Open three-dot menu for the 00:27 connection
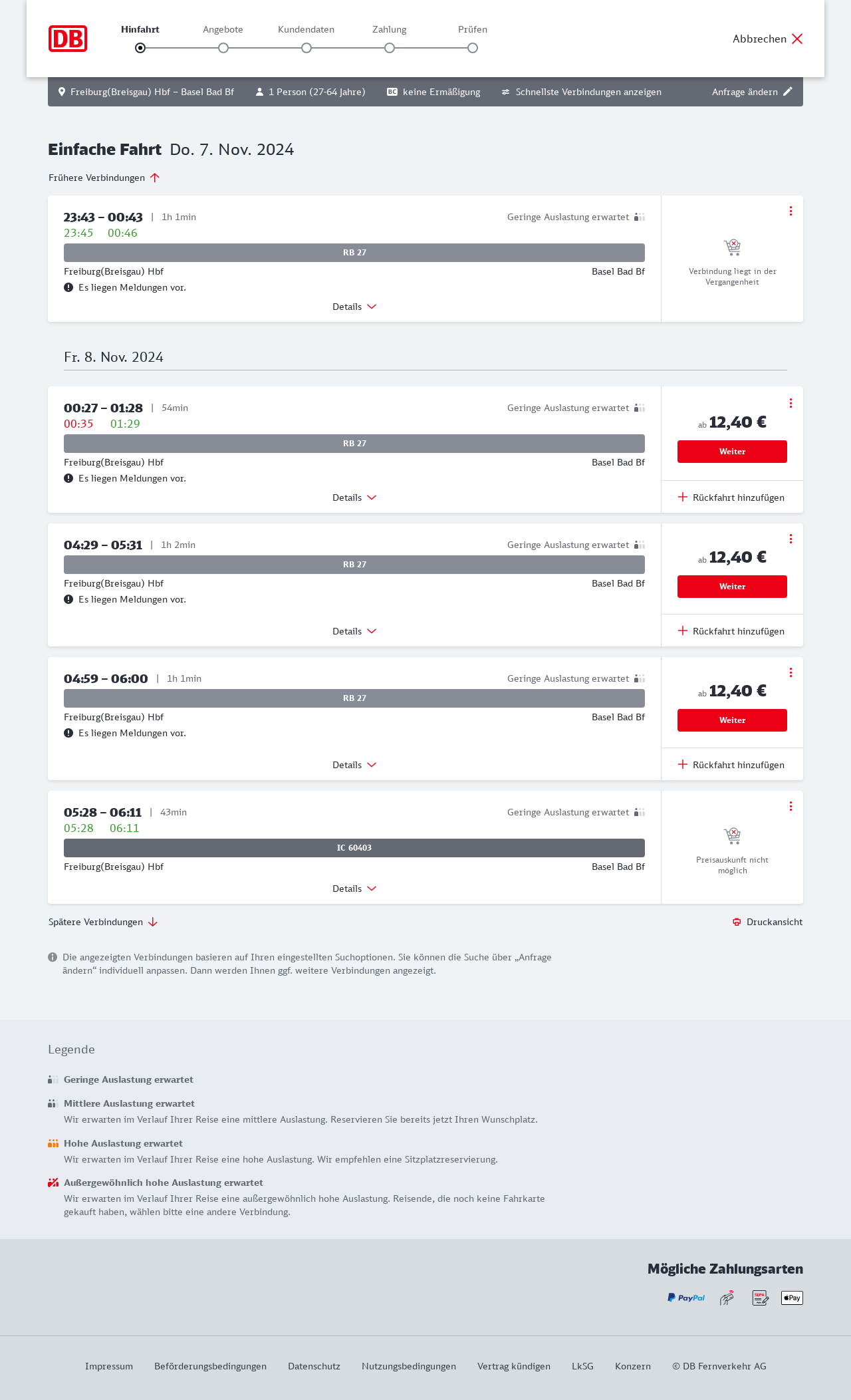The height and width of the screenshot is (1400, 851). pos(790,403)
